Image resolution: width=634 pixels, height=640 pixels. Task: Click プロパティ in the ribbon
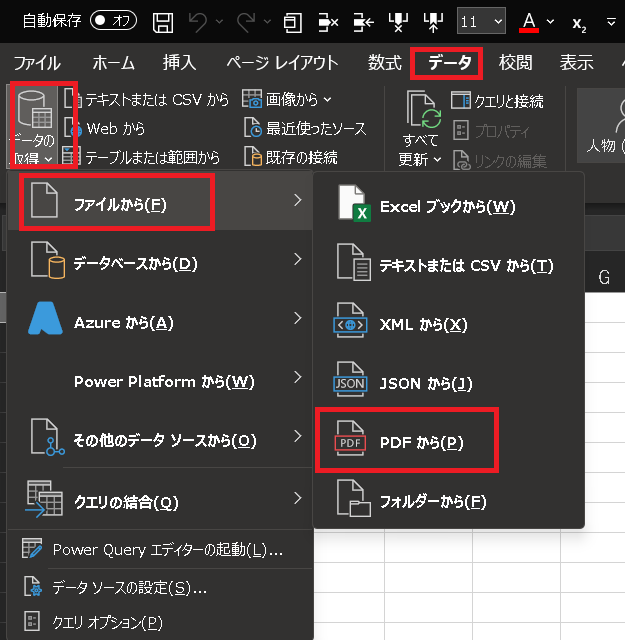(x=492, y=131)
